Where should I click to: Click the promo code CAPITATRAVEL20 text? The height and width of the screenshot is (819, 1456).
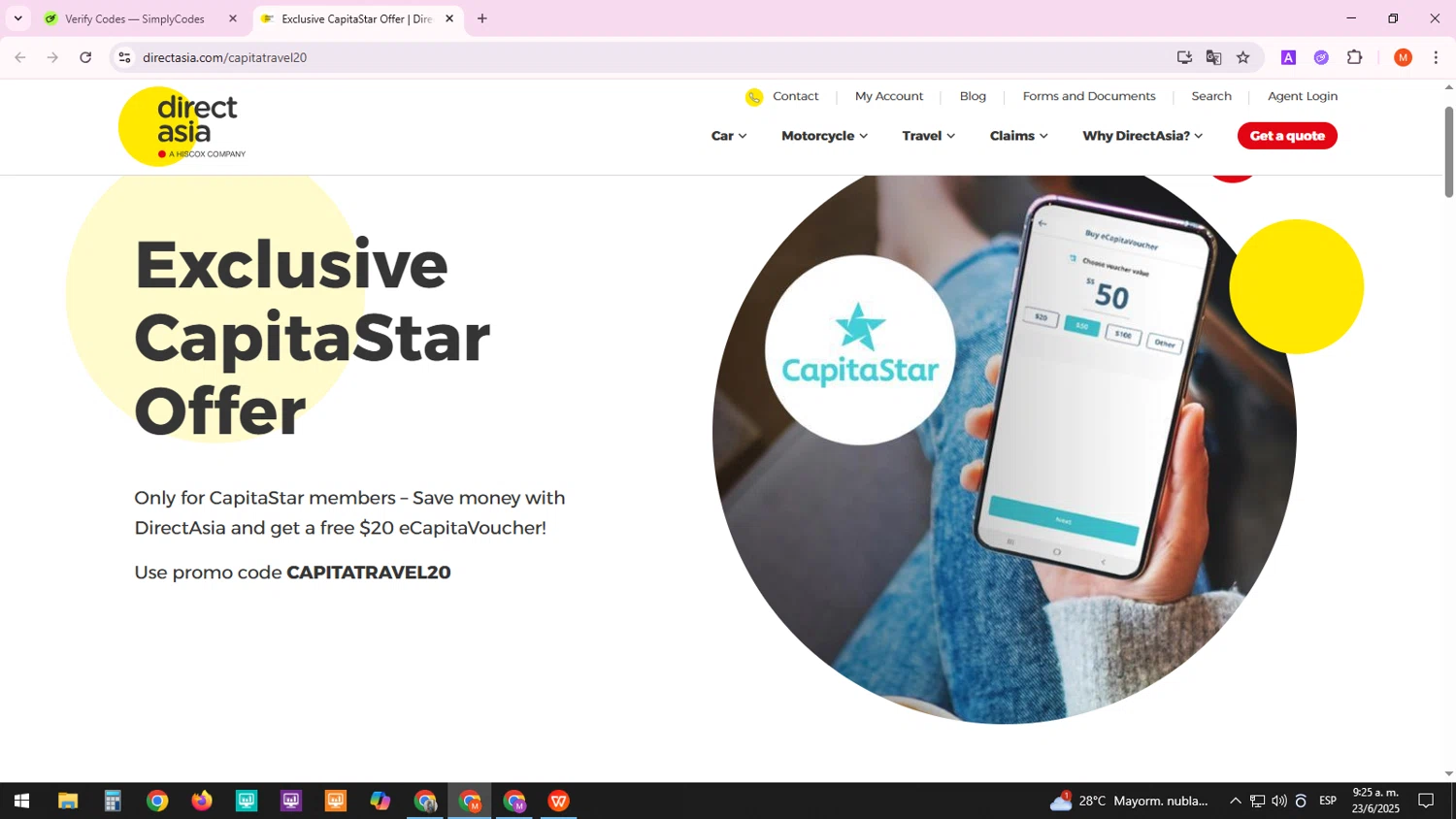click(369, 573)
